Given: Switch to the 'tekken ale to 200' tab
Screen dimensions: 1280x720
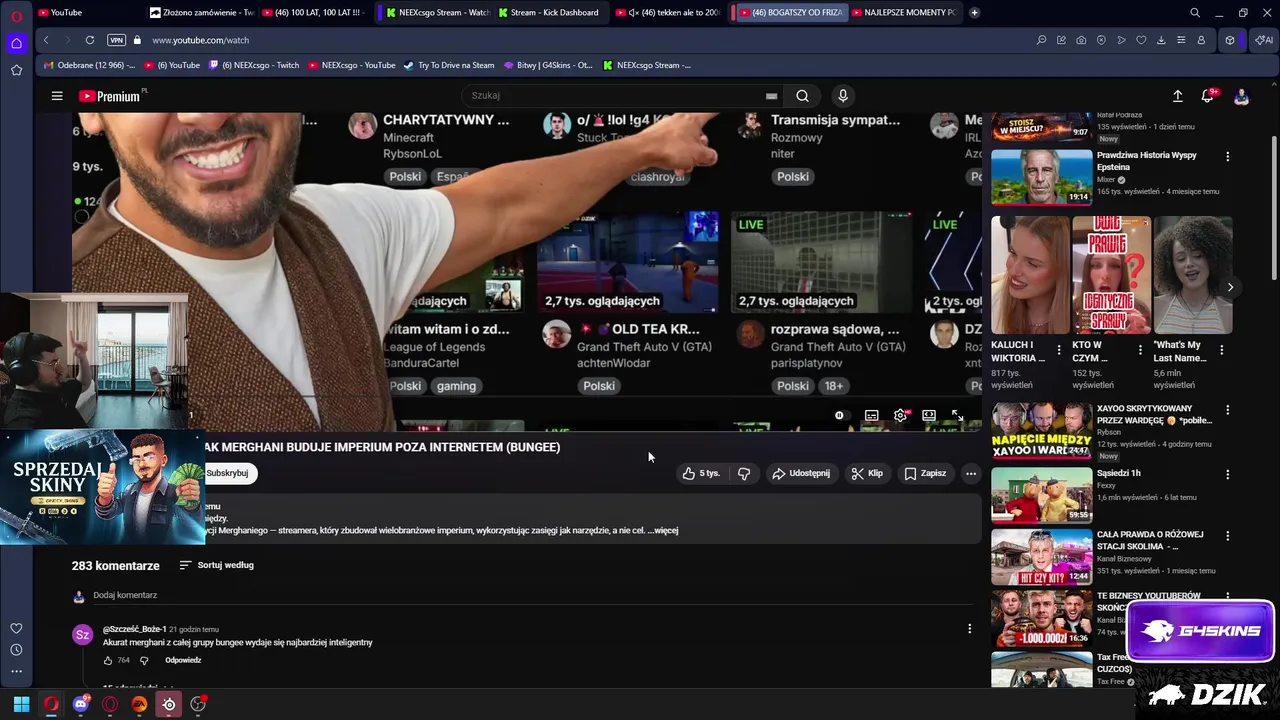Looking at the screenshot, I should pos(668,12).
